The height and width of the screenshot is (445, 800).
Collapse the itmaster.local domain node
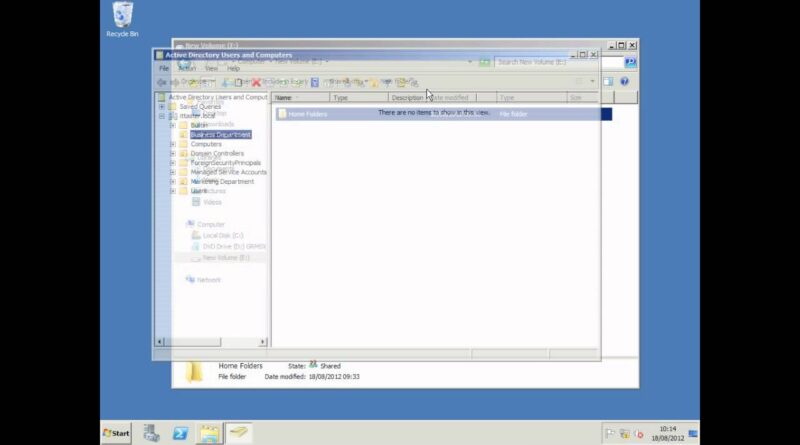(x=162, y=116)
